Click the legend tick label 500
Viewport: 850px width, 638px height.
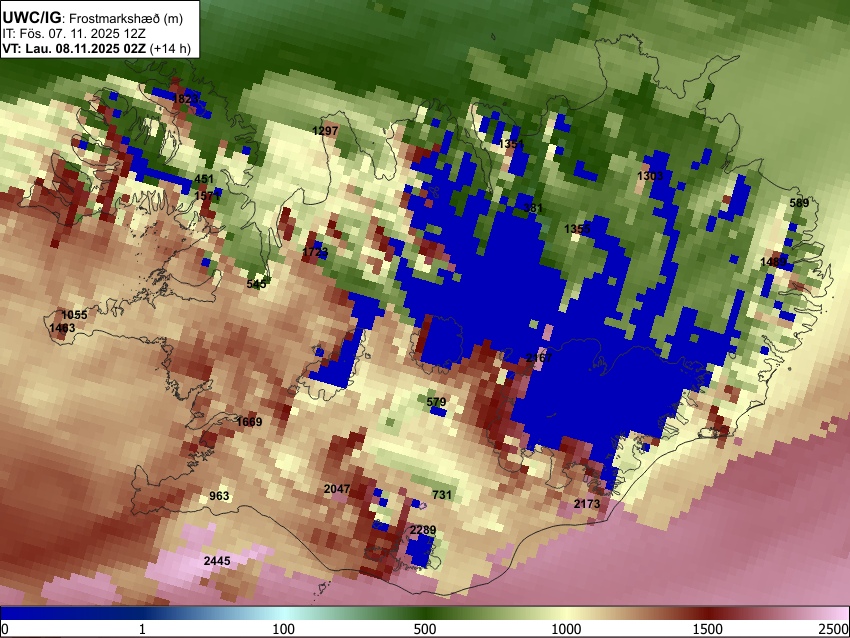click(425, 629)
